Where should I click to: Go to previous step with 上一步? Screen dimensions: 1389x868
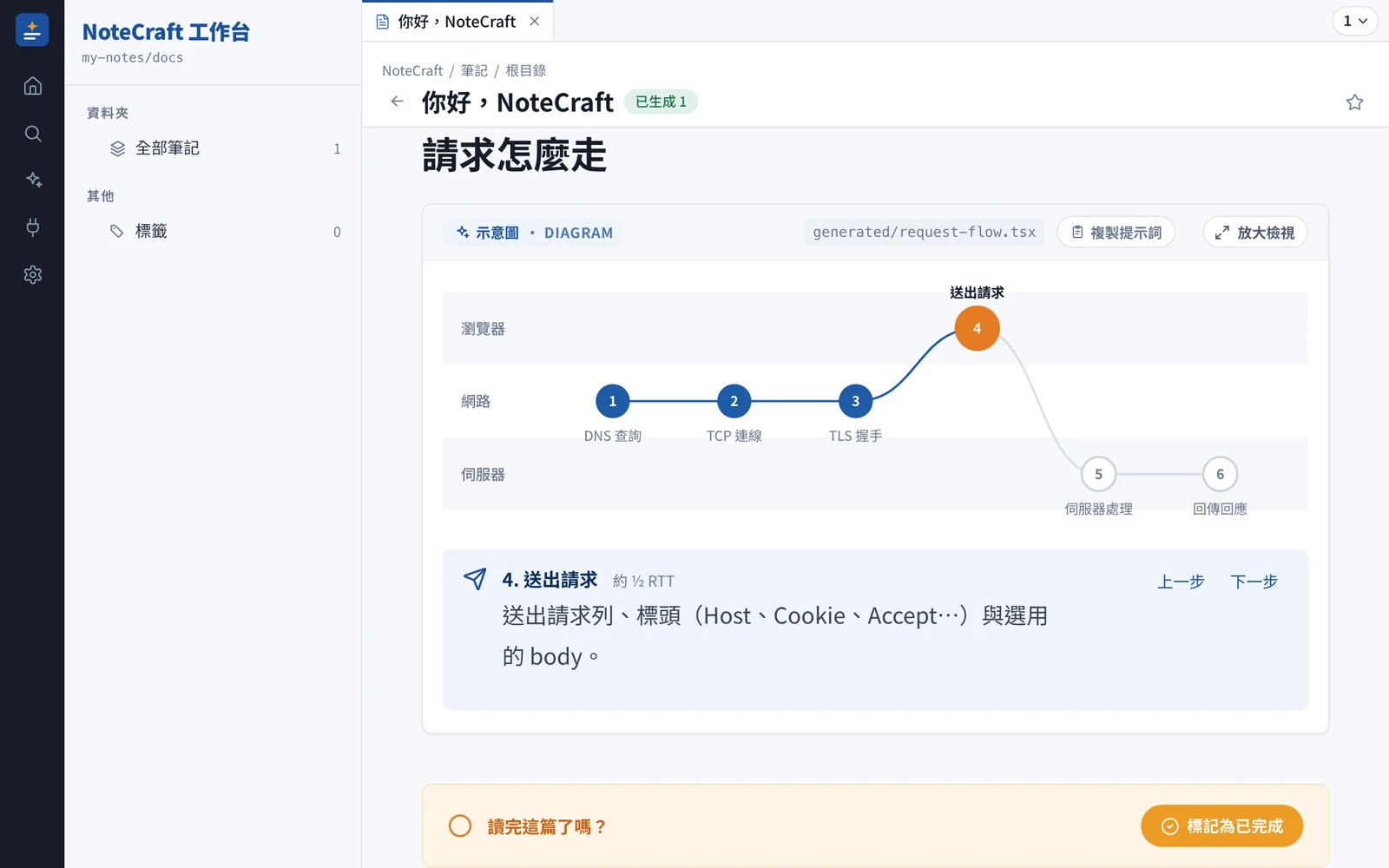(x=1181, y=582)
